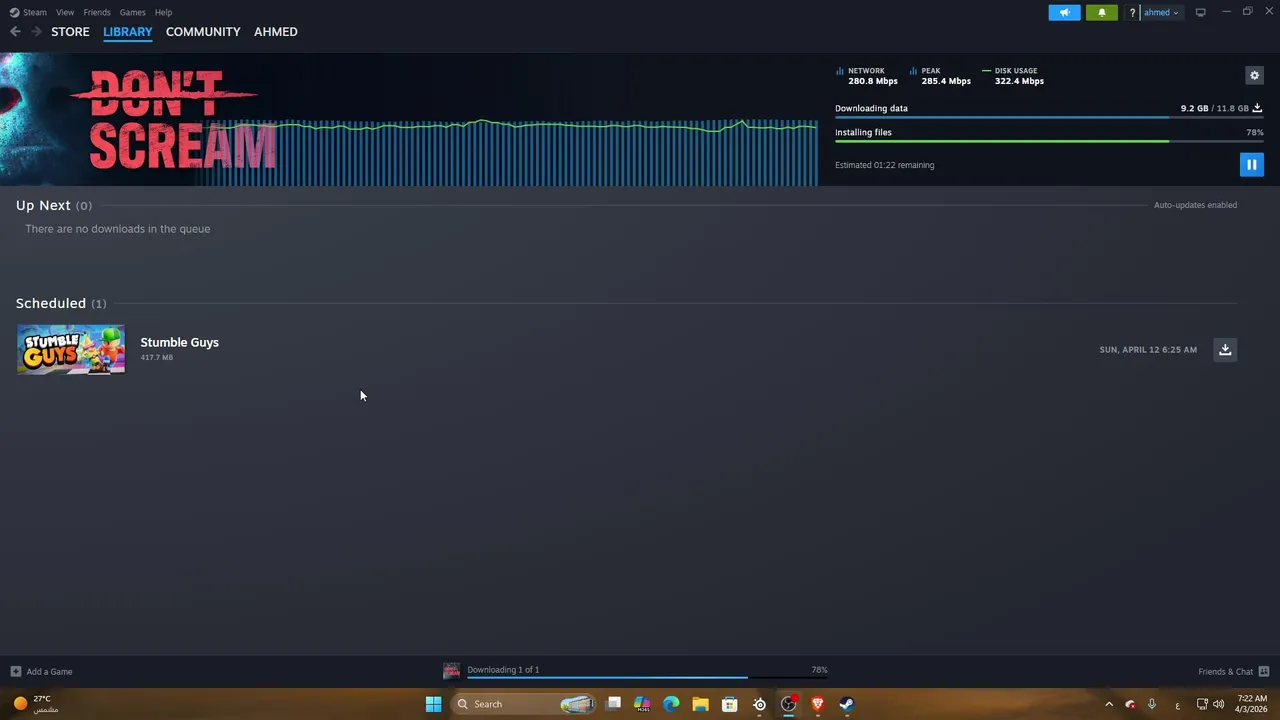The height and width of the screenshot is (720, 1280).
Task: Click the NETWORK 280.8 Mbps stat
Action: pyautogui.click(x=867, y=76)
